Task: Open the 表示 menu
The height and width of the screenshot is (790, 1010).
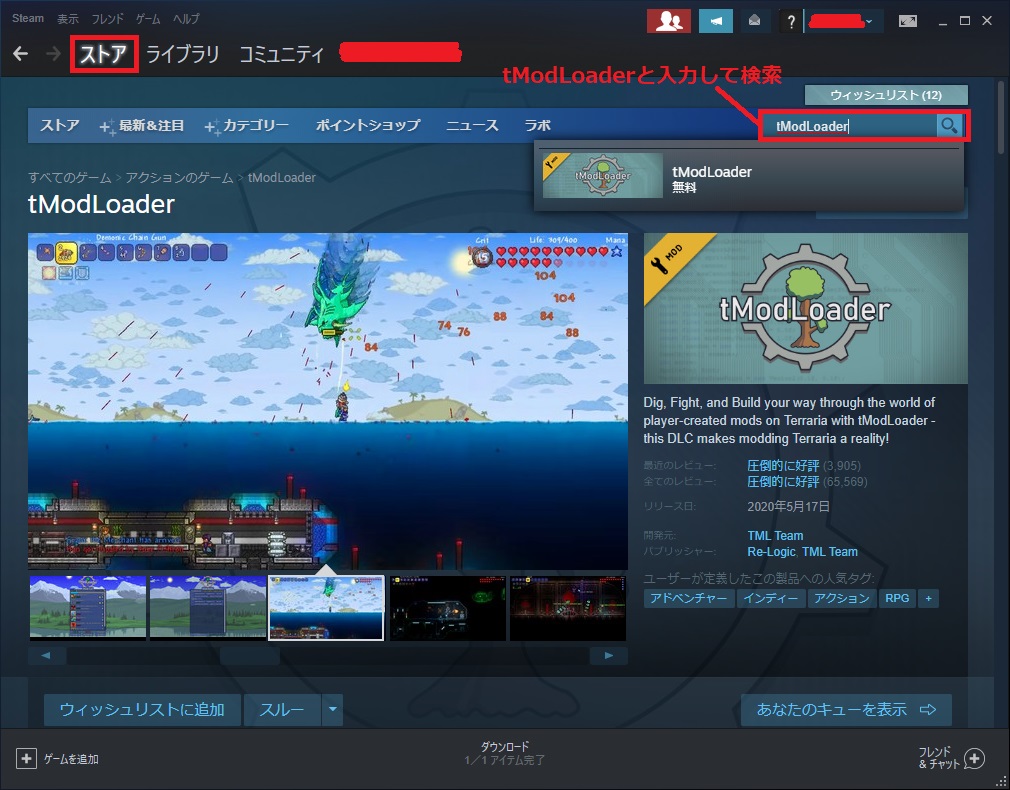Action: pyautogui.click(x=68, y=19)
